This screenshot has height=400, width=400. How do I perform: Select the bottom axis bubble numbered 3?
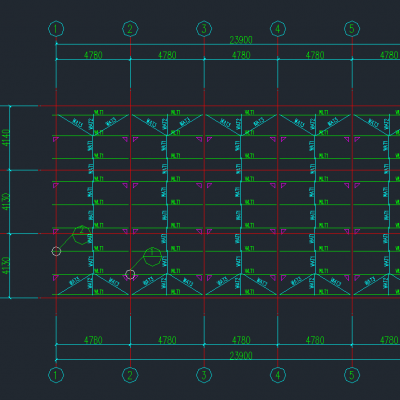(204, 375)
